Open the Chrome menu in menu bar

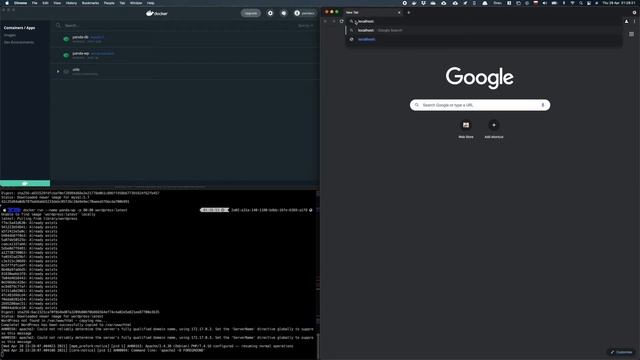20,3
